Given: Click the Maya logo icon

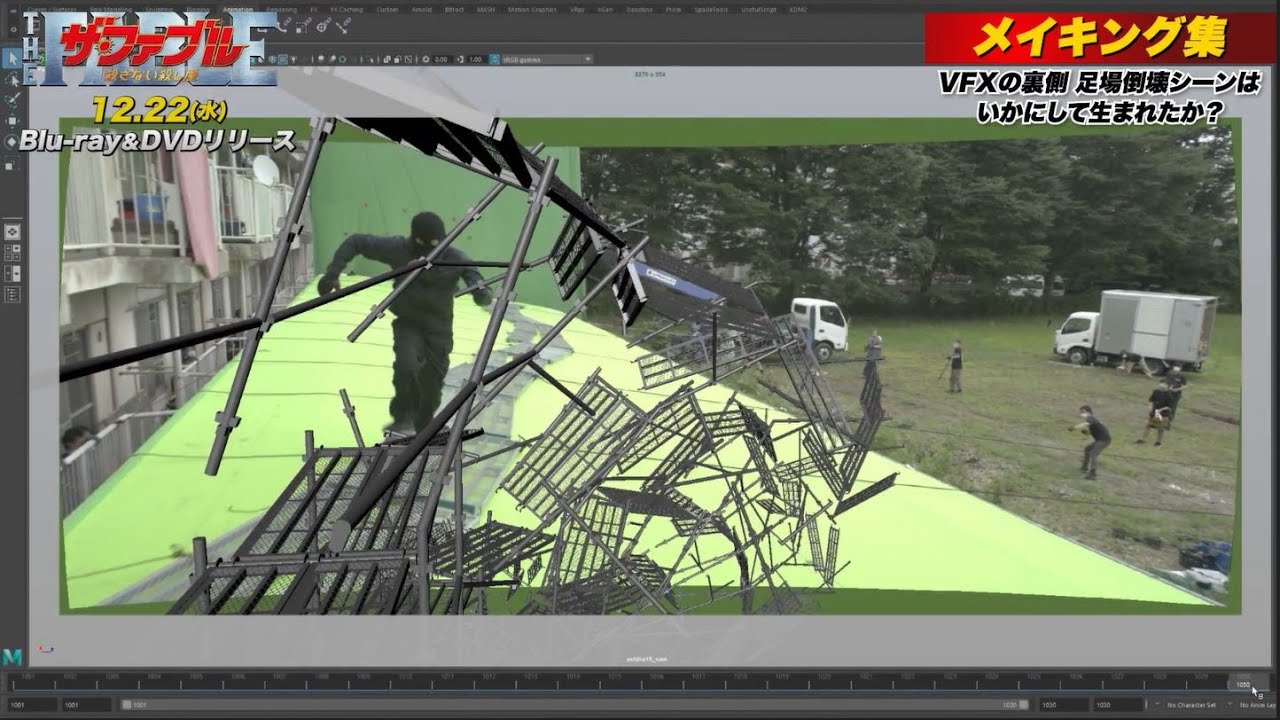Looking at the screenshot, I should [11, 656].
